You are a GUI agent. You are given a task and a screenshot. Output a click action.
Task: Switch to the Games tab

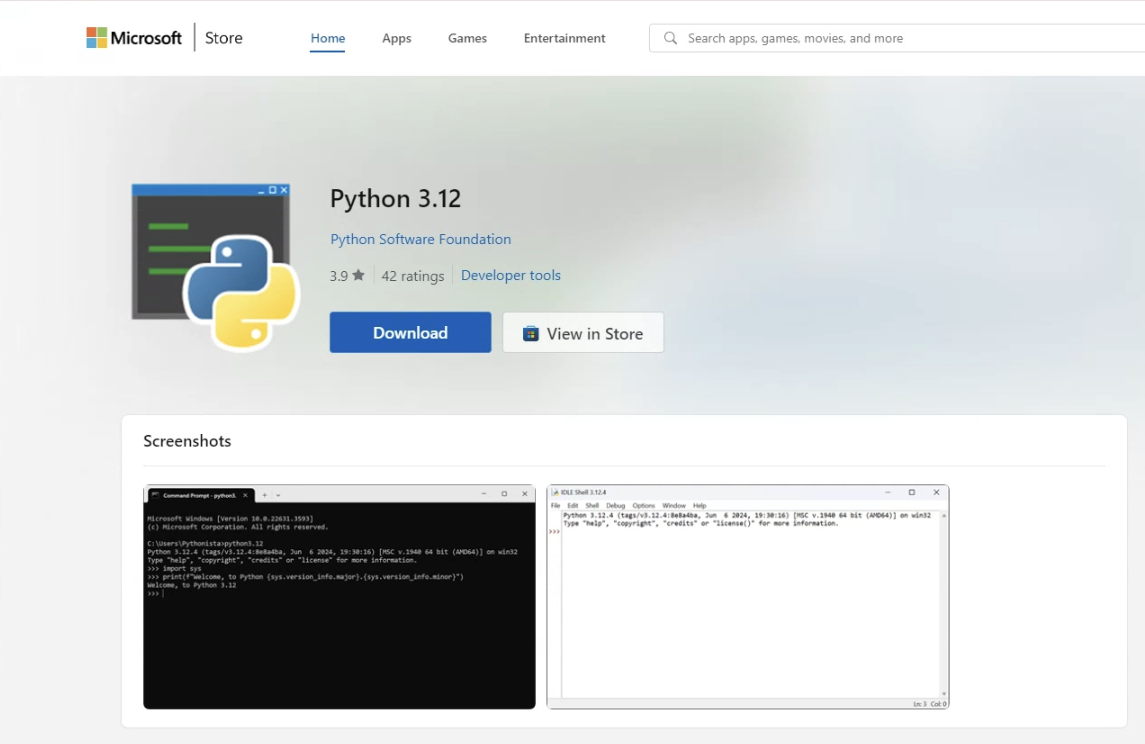click(467, 38)
